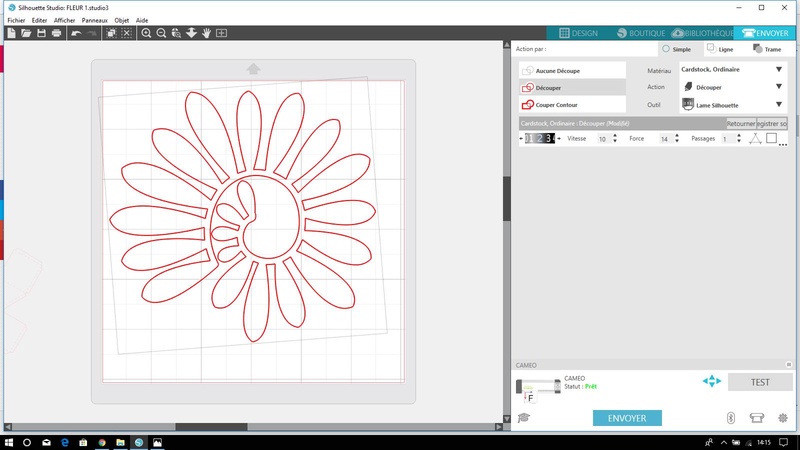Click the Retourner button
This screenshot has width=800, height=450.
pos(741,123)
